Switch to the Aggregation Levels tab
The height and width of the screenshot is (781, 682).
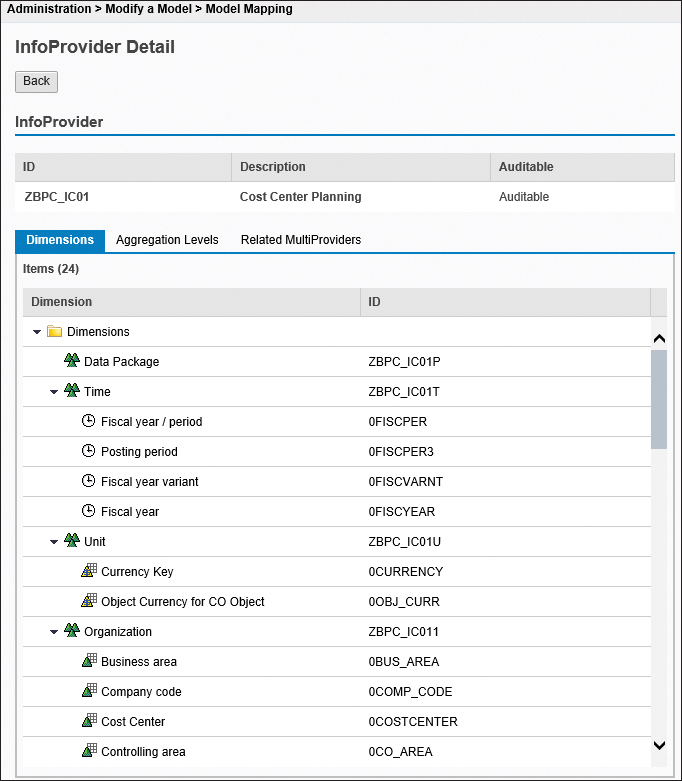click(167, 240)
